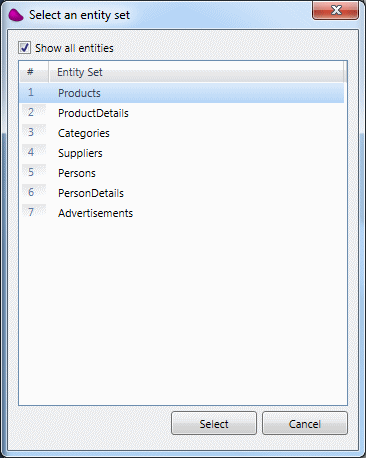Screen dimensions: 366x458
Task: Uncheck the Show all entities checkbox
Action: coord(24,48)
